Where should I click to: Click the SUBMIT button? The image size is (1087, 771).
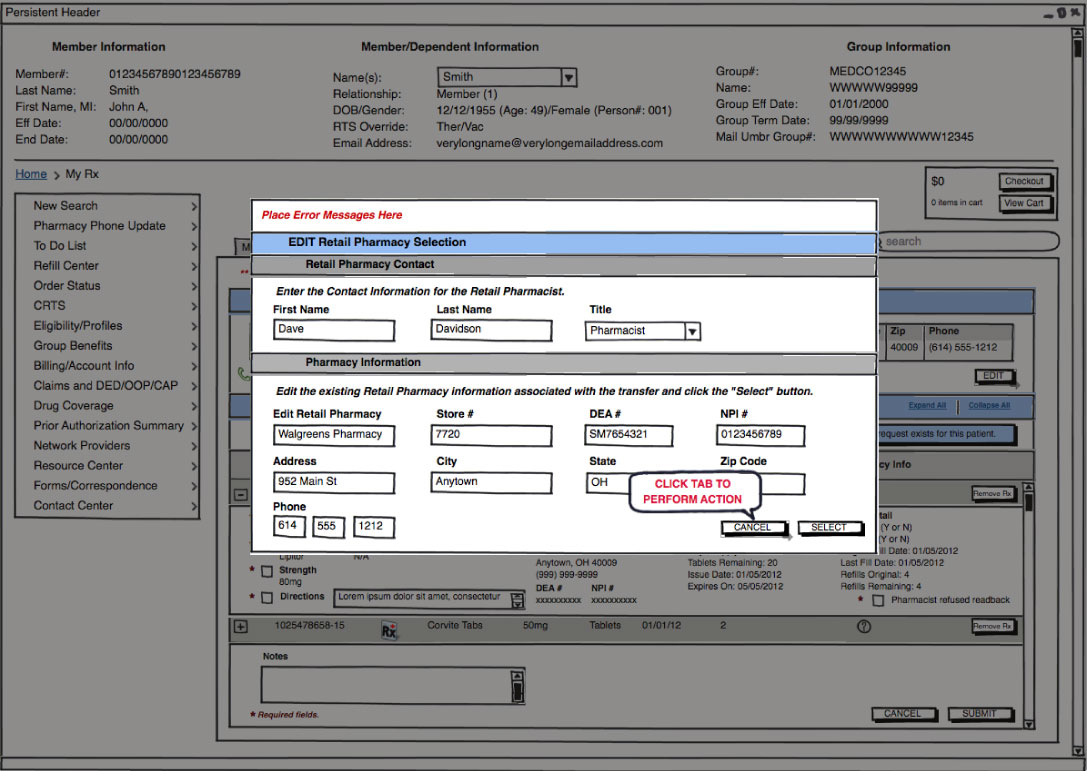[979, 714]
